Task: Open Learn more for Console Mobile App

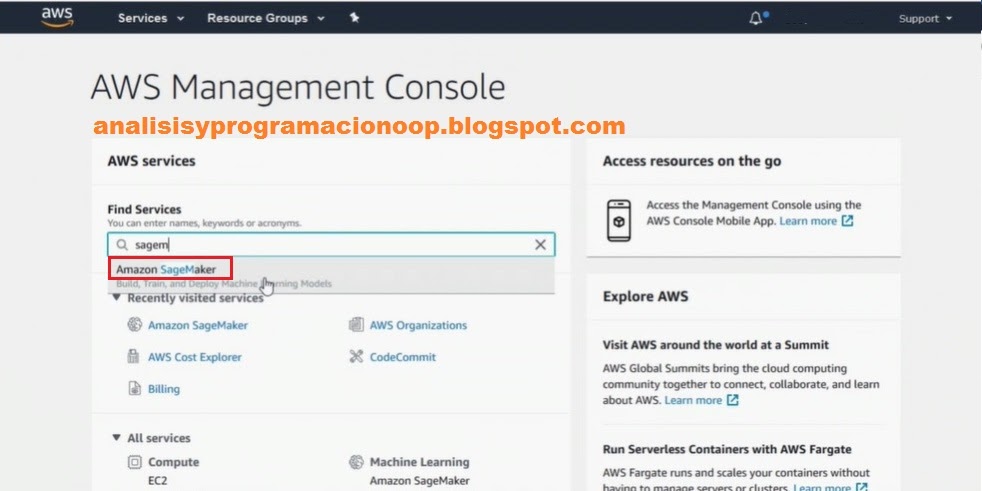Action: 816,221
